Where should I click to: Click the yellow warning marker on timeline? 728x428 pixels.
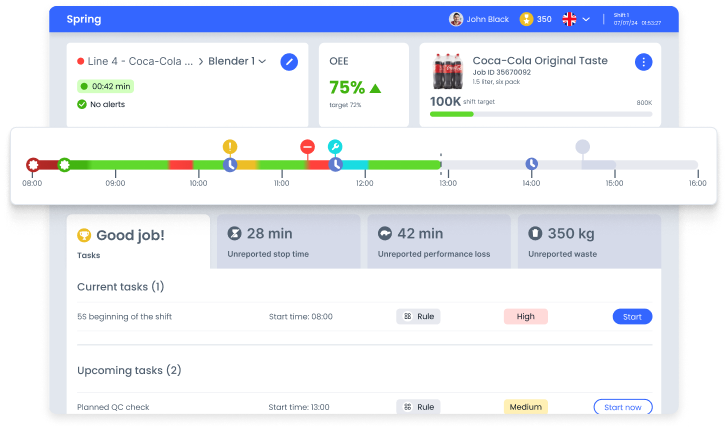coord(230,147)
